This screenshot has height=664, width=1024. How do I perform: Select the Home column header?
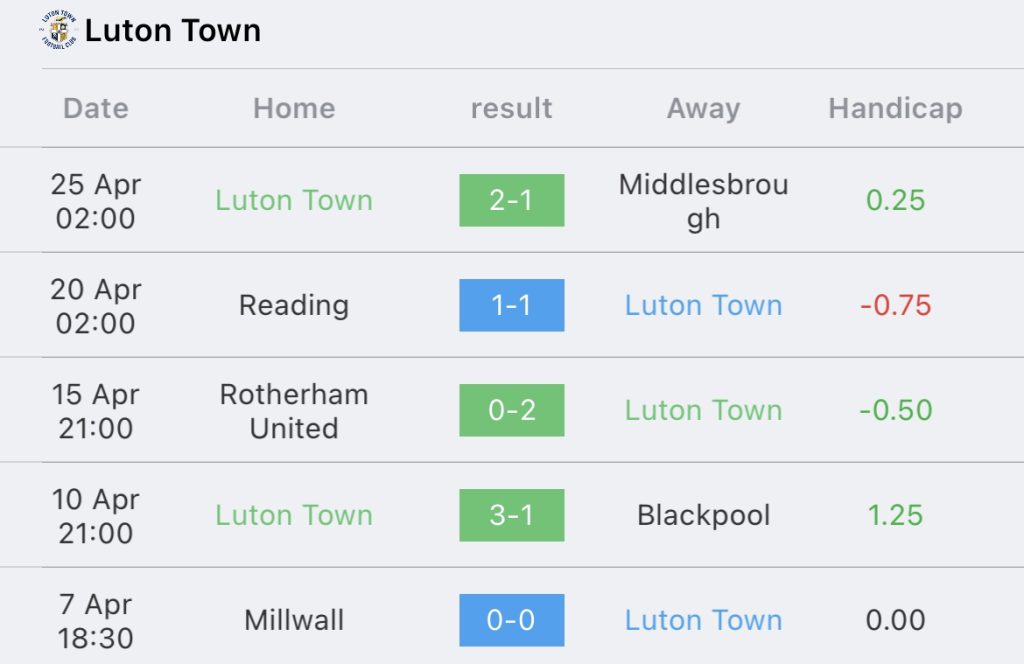(x=294, y=108)
